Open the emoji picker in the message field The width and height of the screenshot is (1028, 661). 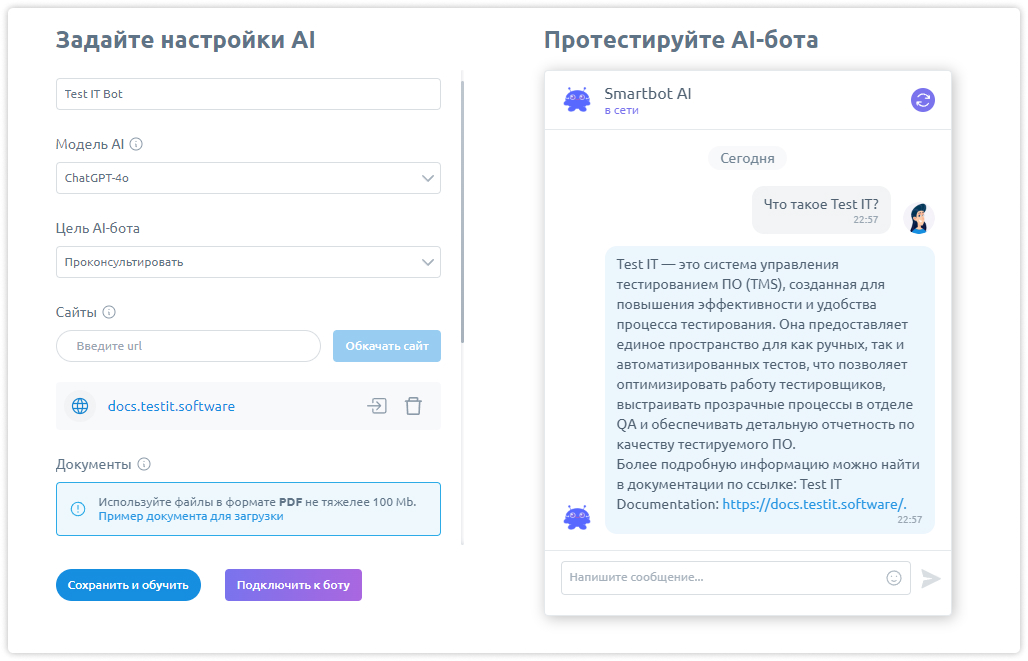(x=894, y=578)
